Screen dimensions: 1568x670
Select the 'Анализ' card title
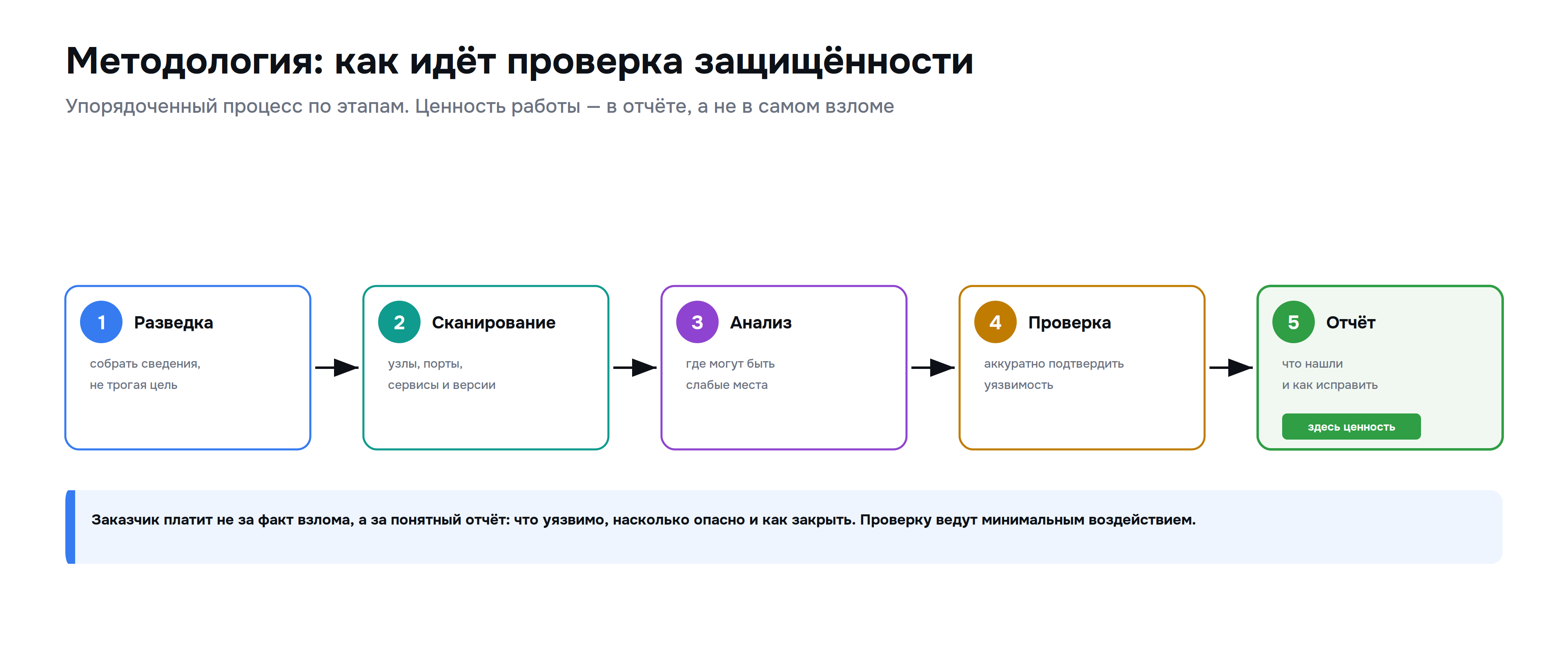[x=760, y=322]
